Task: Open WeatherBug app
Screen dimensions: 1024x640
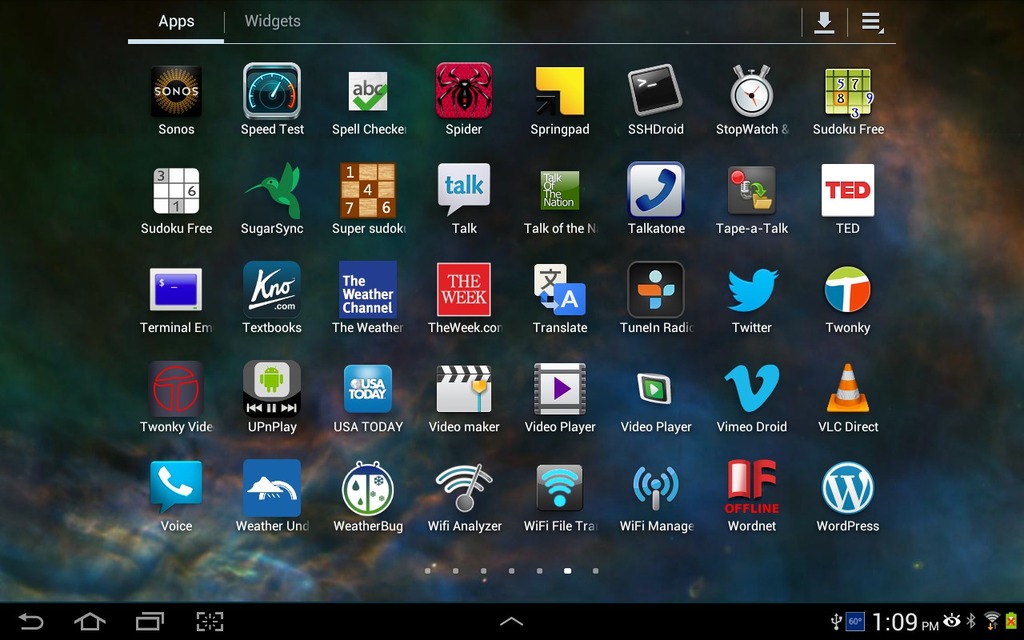Action: tap(368, 498)
